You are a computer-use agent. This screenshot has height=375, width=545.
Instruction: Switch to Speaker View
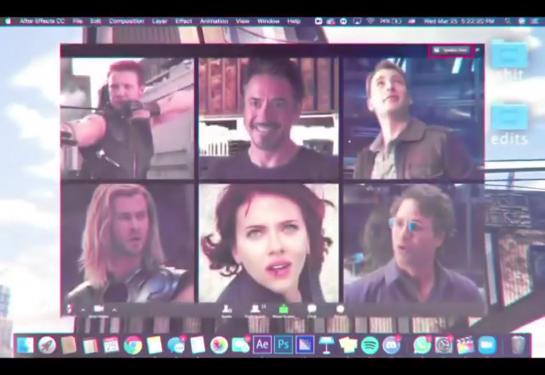(x=452, y=50)
